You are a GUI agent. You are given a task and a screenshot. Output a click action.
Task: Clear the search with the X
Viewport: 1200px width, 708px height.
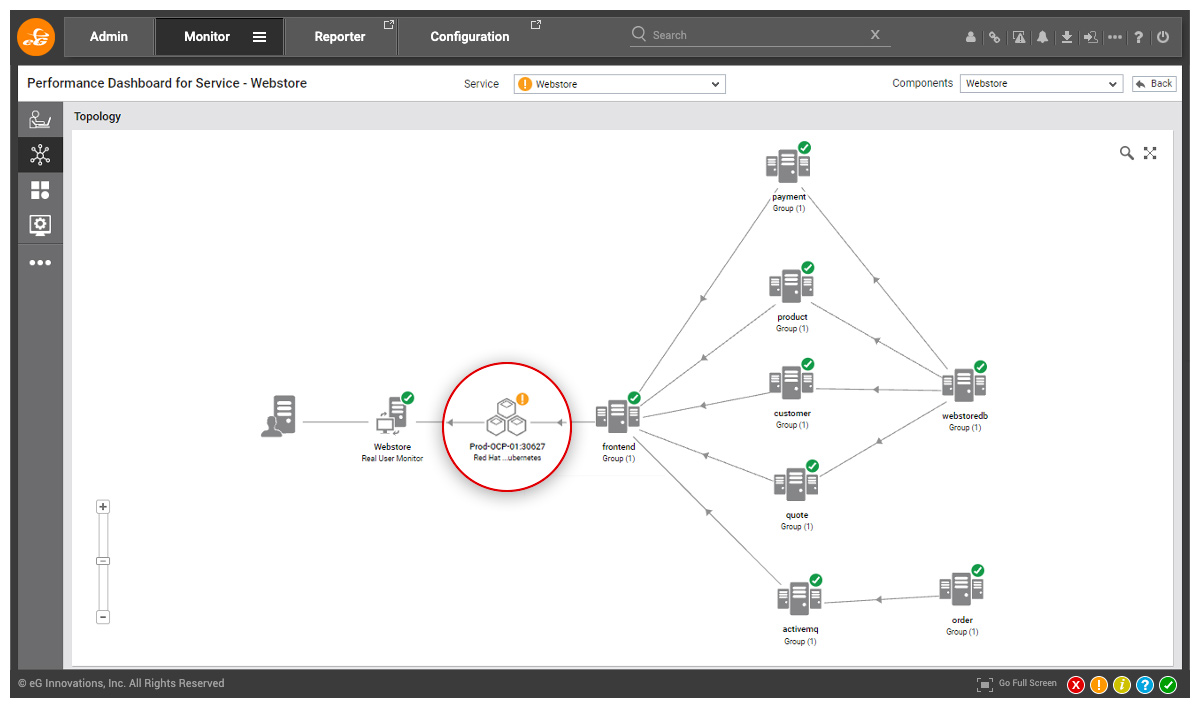[x=875, y=34]
